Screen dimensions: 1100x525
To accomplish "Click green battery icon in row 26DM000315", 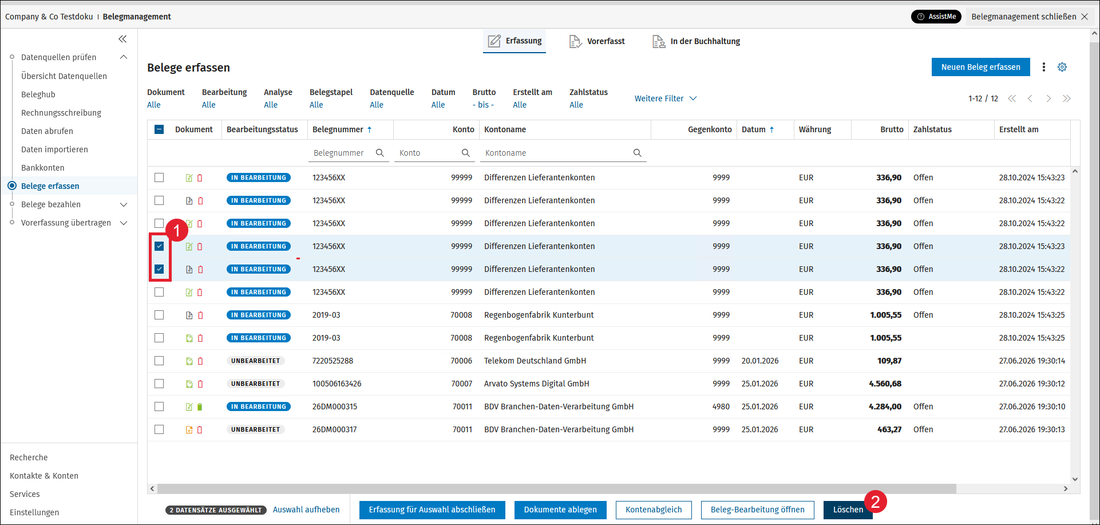I will tap(201, 406).
